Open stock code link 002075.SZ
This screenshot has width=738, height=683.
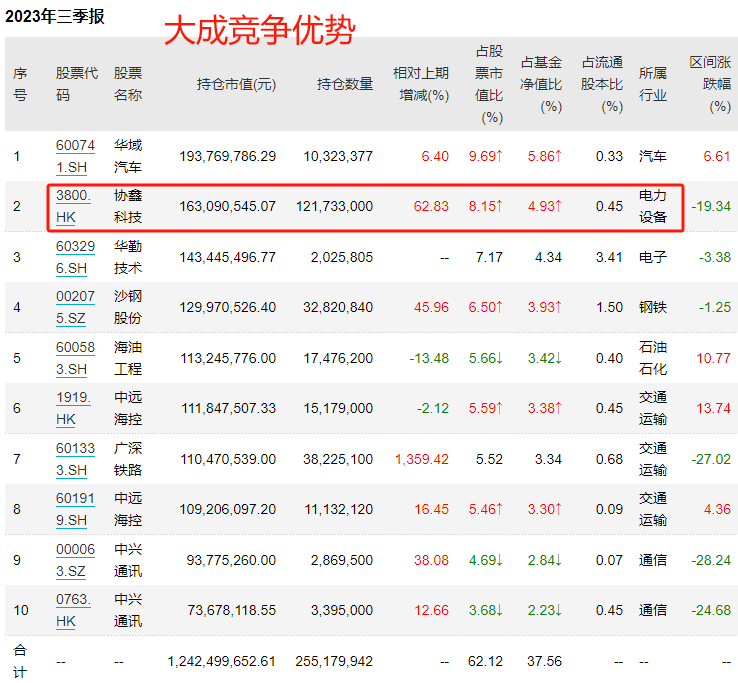[75, 307]
